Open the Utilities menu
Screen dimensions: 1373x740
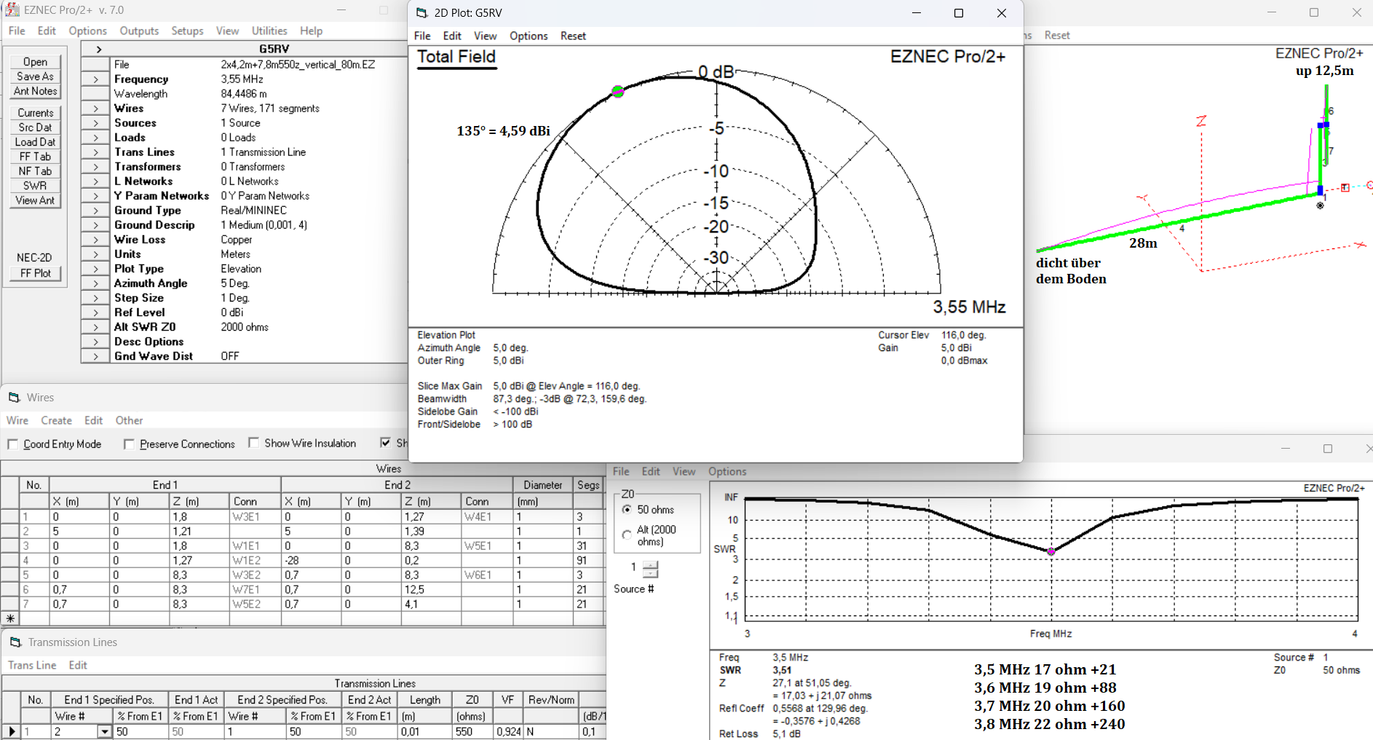tap(270, 31)
